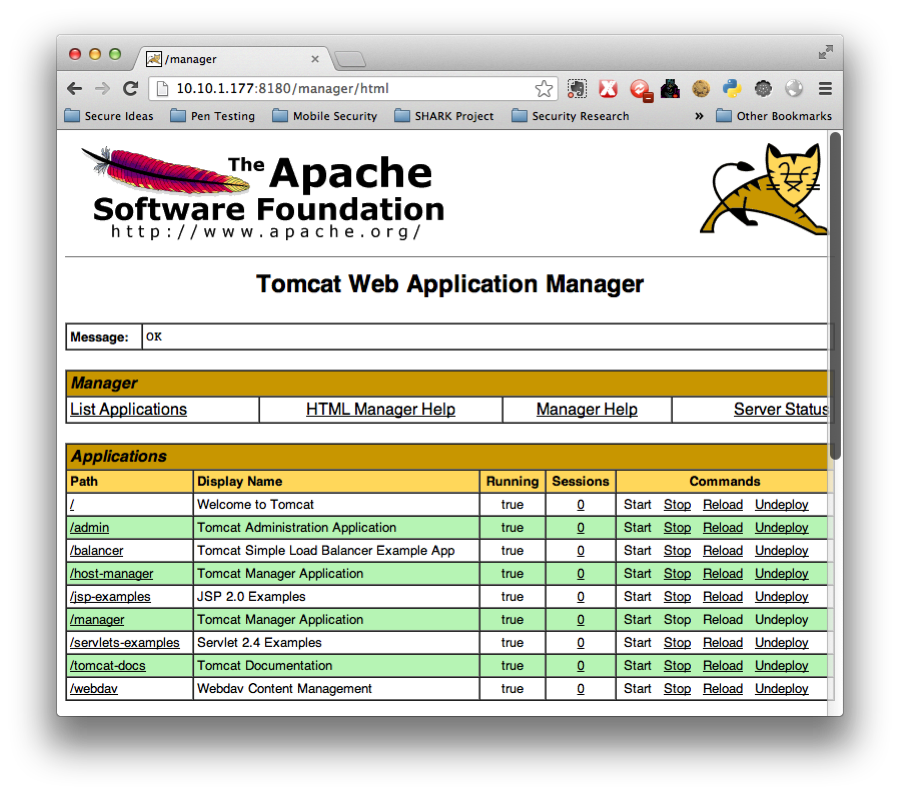Viewport: 900px width, 796px height.
Task: Undeploy the /servlets-examples application
Action: 781,642
